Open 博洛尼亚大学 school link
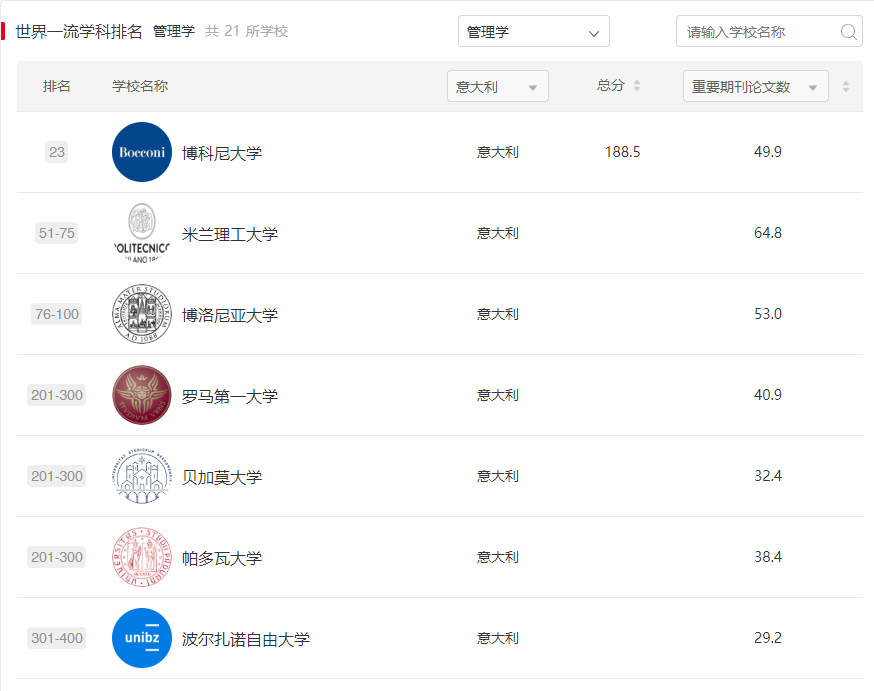 (x=230, y=315)
